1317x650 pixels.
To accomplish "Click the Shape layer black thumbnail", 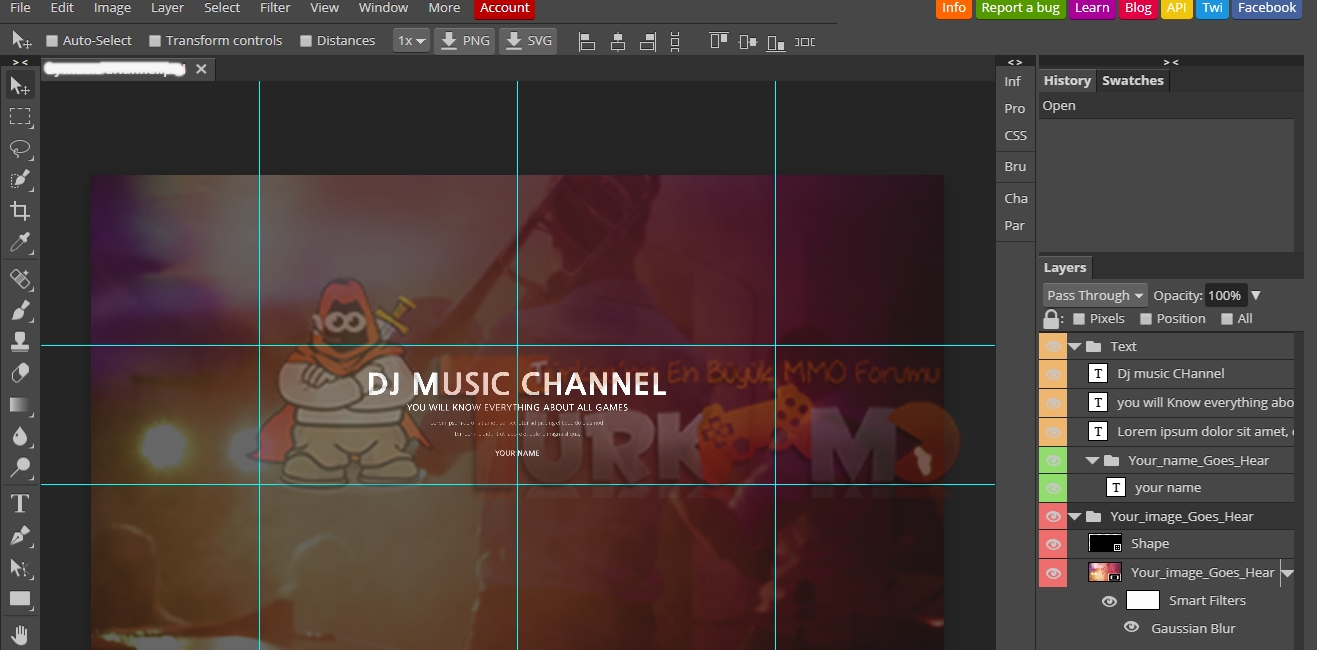I will pyautogui.click(x=1105, y=544).
